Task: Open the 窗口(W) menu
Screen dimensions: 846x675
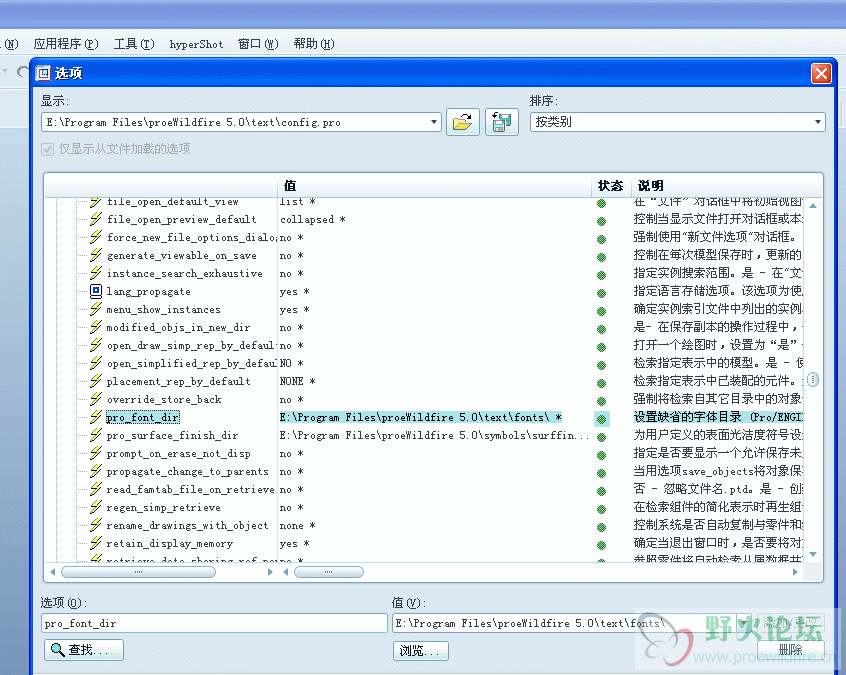Action: [x=258, y=44]
